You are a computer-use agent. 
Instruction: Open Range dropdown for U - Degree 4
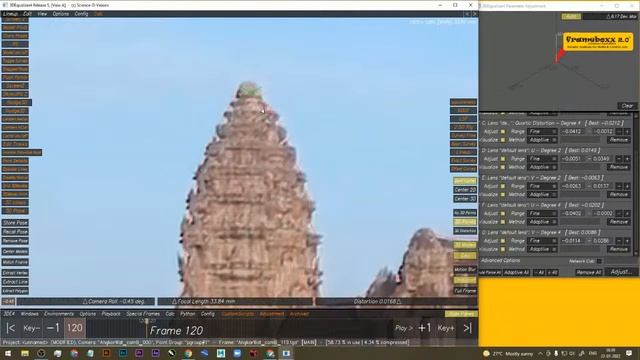(542, 213)
